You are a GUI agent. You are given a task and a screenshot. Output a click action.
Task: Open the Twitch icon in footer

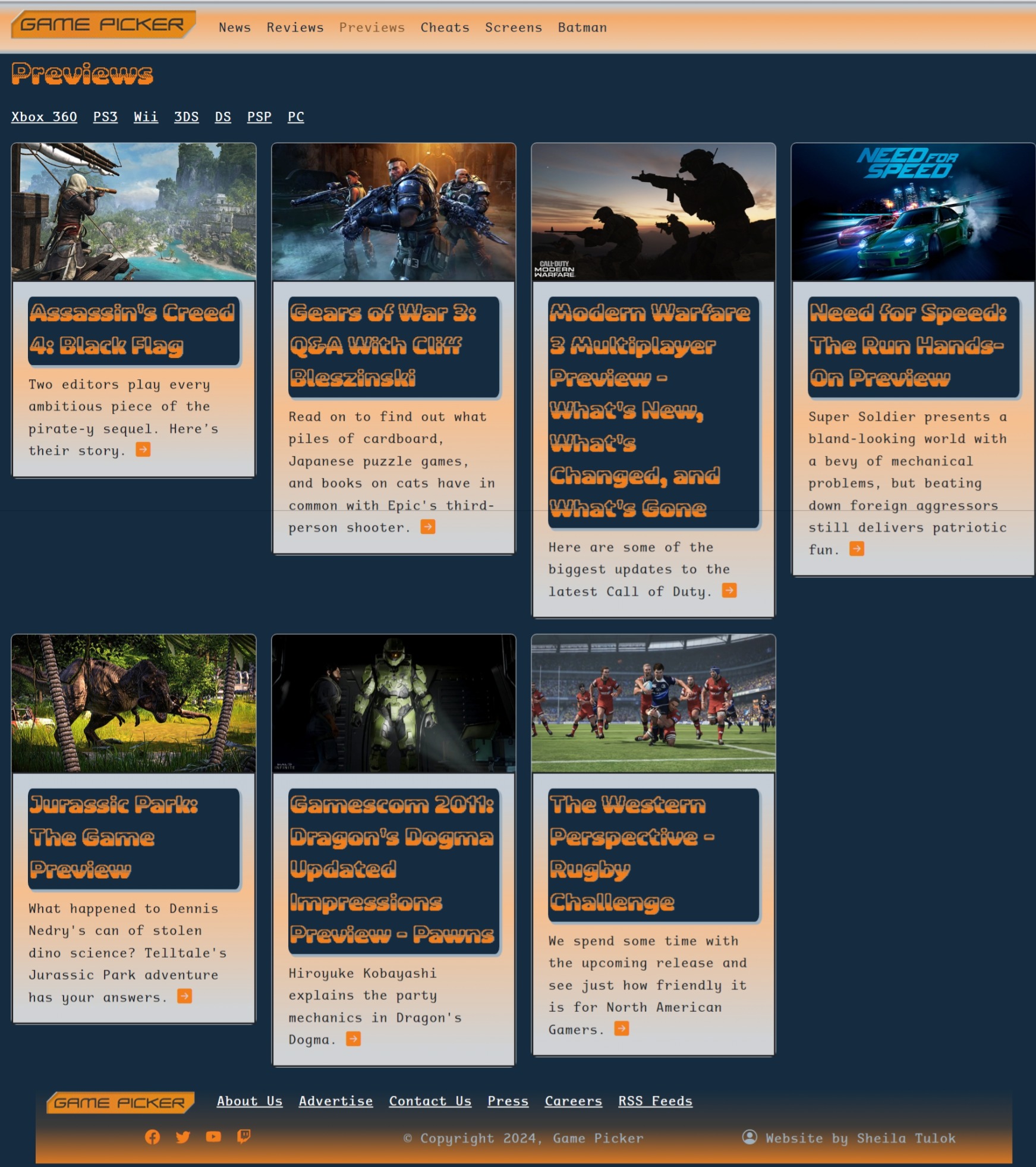[x=244, y=1137]
